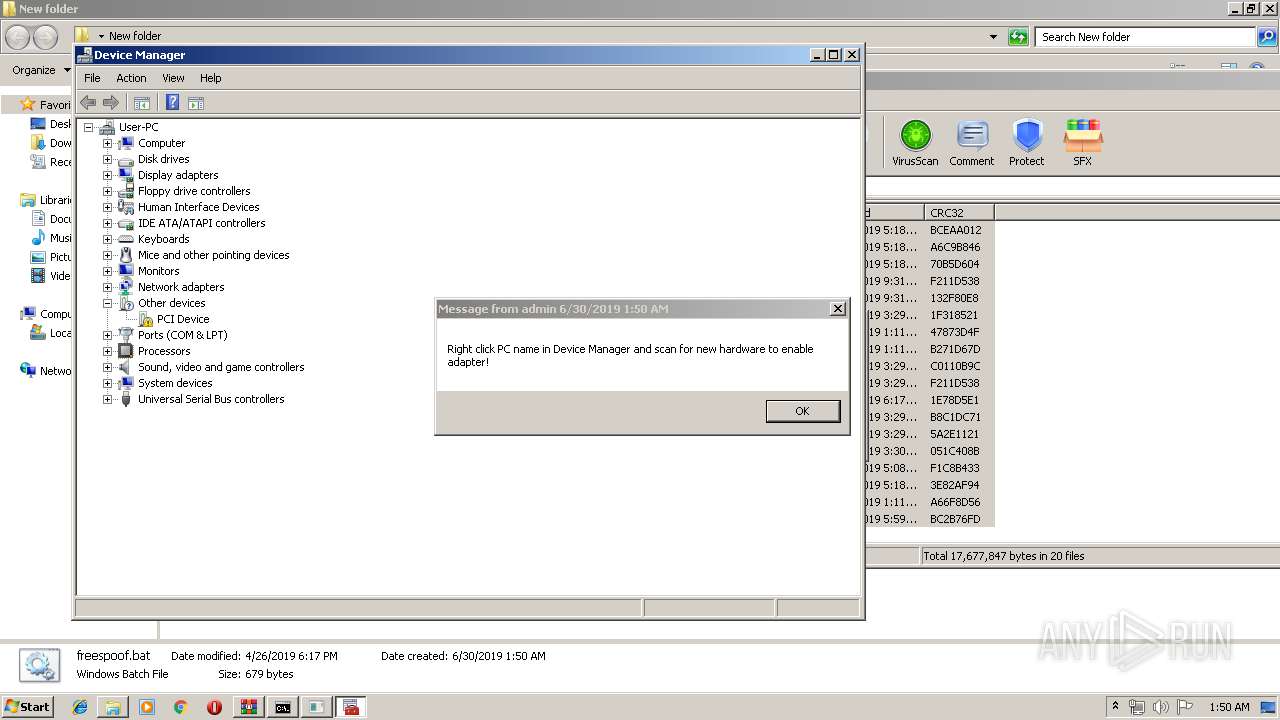Click the Show/Hide Action Pane toolbar icon
1280x720 pixels.
196,103
